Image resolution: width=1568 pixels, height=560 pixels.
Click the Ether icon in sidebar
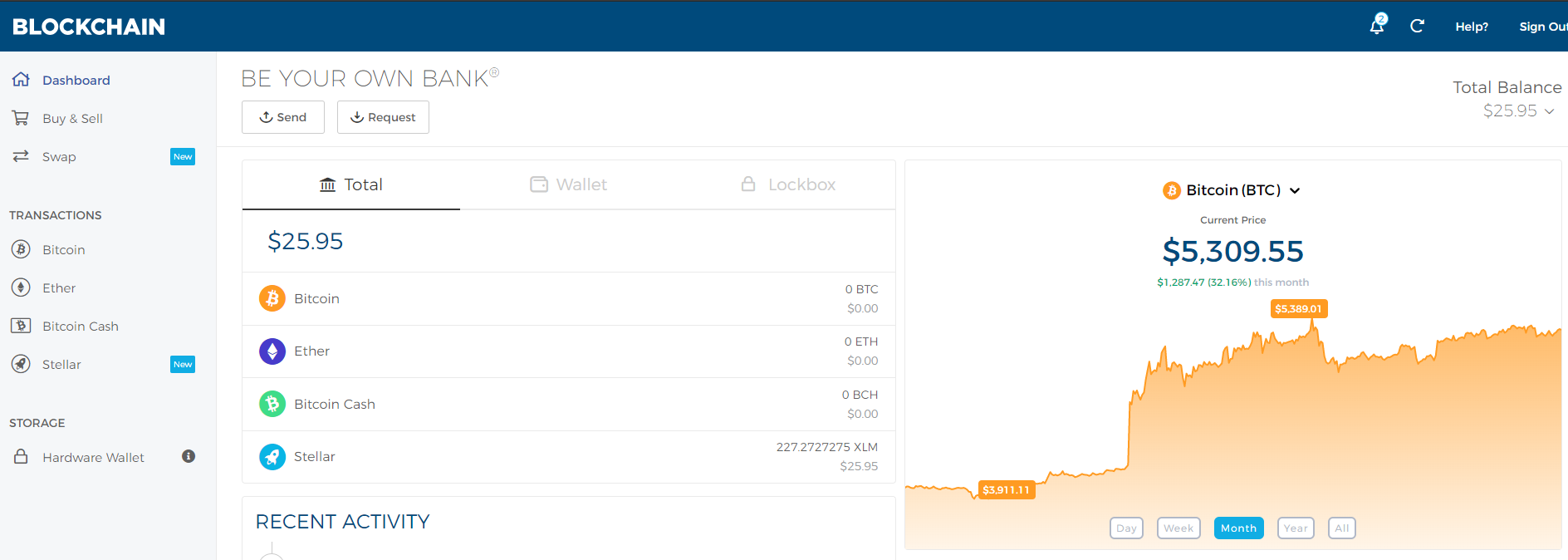coord(21,287)
